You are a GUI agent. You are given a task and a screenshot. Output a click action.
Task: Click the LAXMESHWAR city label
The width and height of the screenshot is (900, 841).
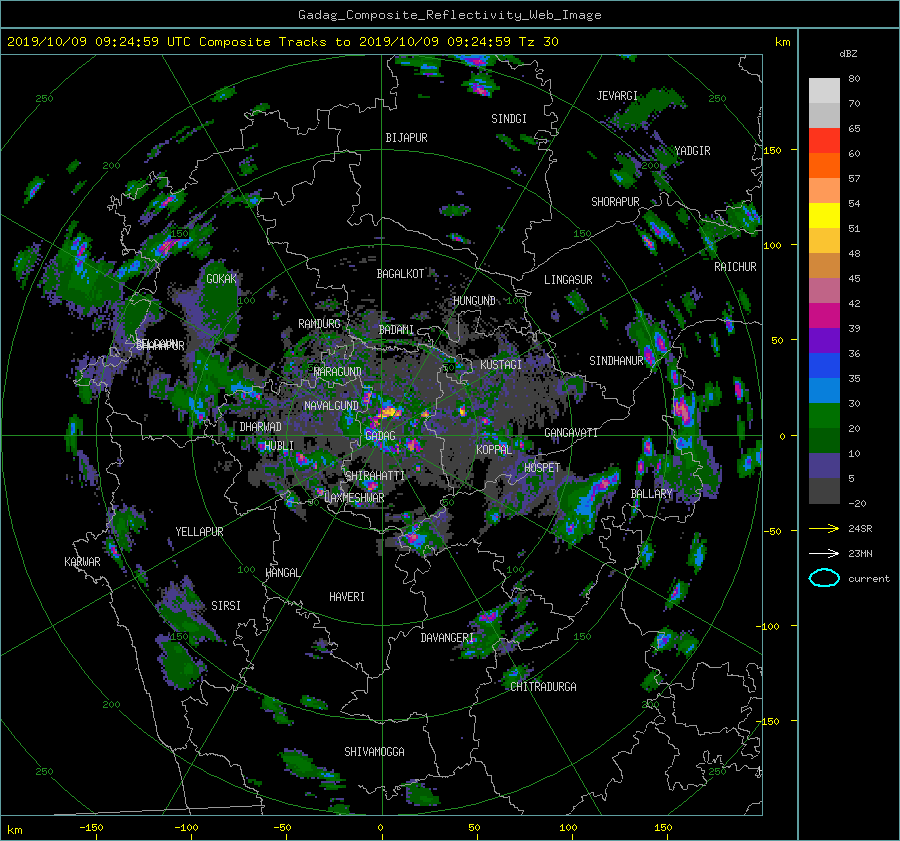(x=354, y=498)
